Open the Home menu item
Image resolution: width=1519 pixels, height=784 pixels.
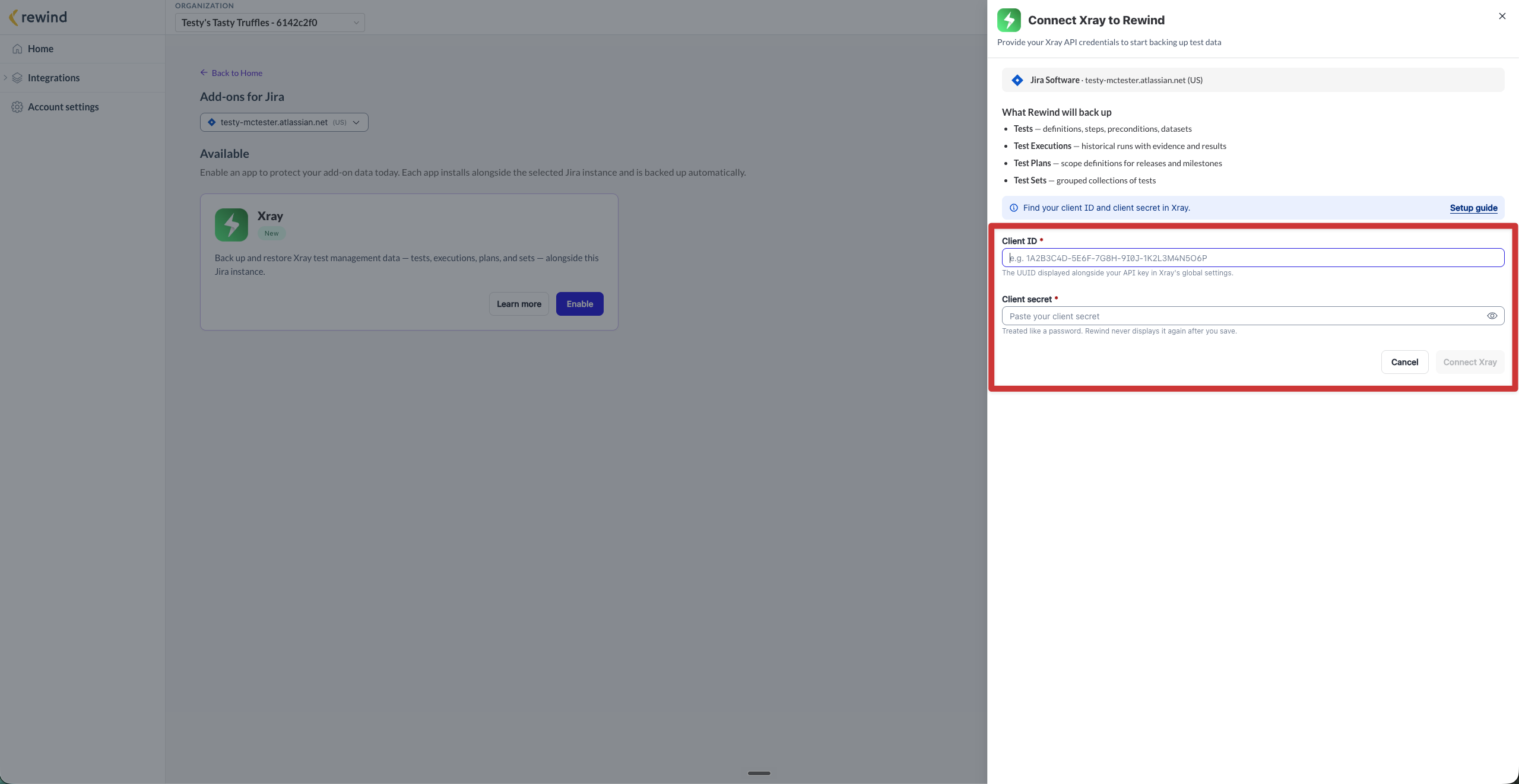coord(83,49)
